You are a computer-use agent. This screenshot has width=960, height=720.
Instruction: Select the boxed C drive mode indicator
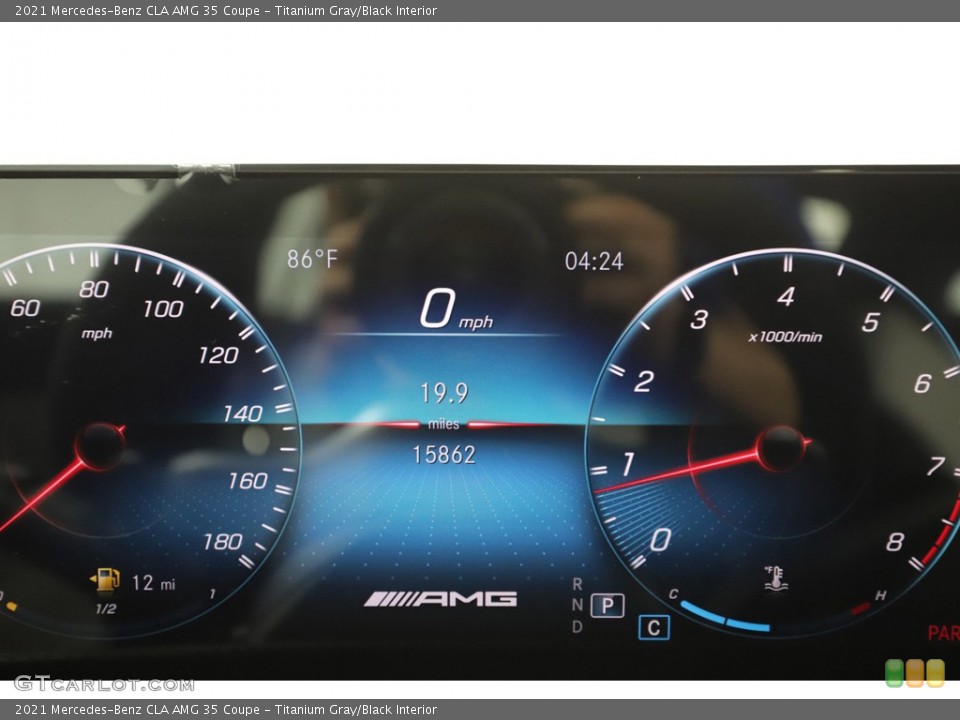pos(654,628)
